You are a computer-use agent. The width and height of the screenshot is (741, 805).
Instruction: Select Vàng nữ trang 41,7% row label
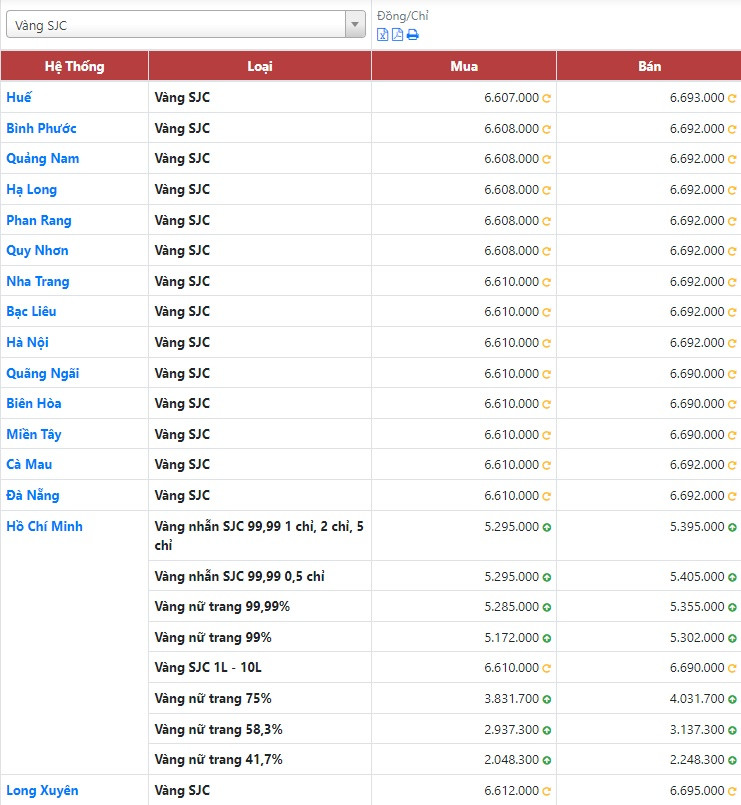tap(219, 760)
